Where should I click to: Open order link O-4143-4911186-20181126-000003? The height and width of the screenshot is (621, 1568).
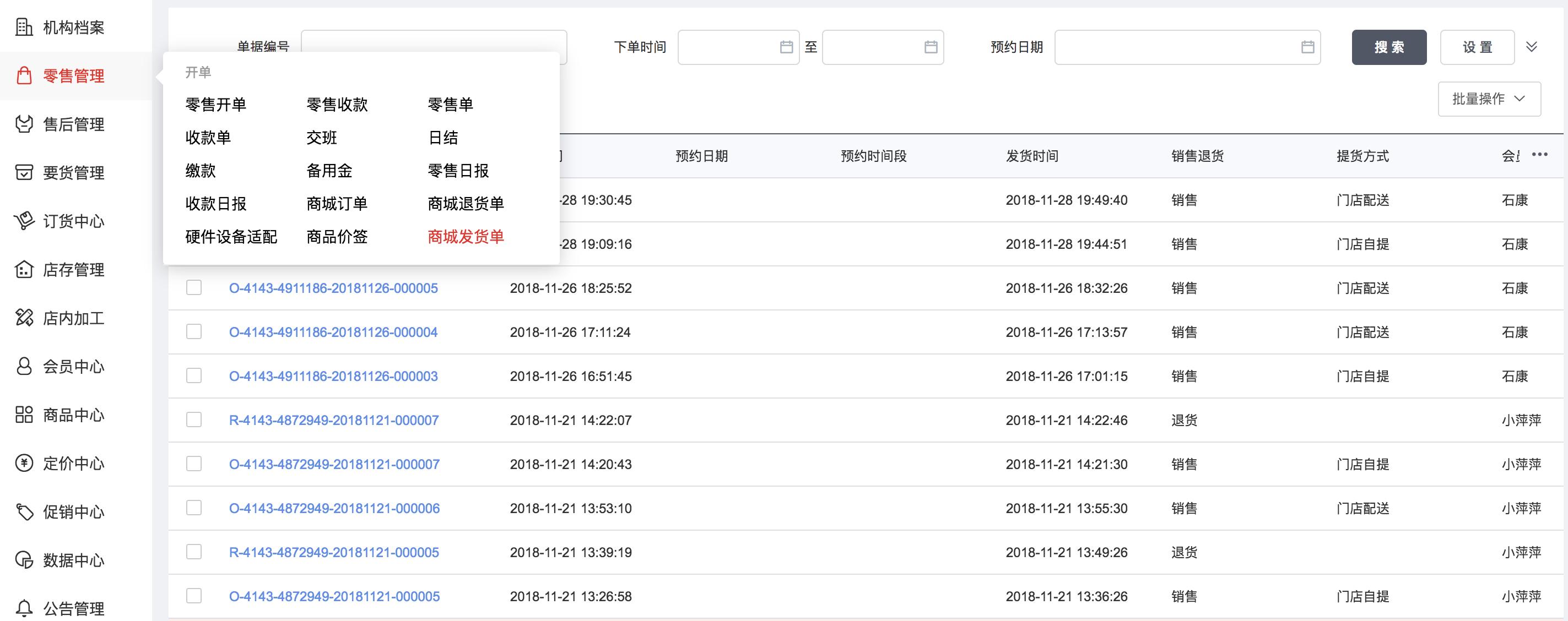(335, 376)
